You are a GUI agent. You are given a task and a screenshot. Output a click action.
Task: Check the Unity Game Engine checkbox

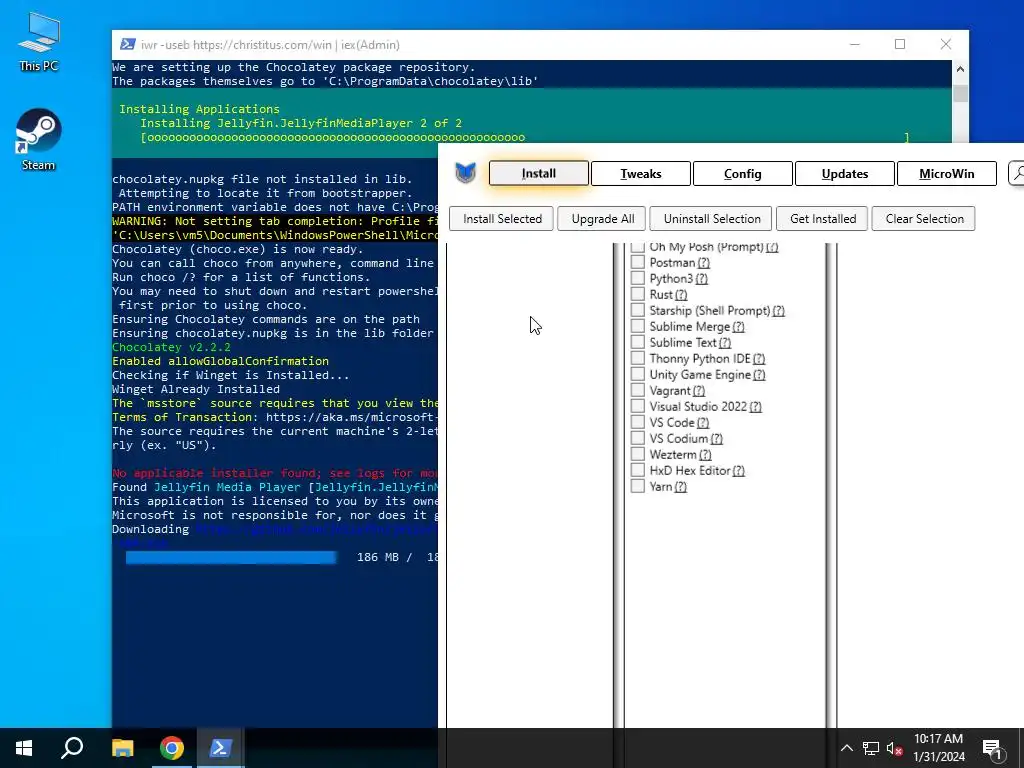637,374
